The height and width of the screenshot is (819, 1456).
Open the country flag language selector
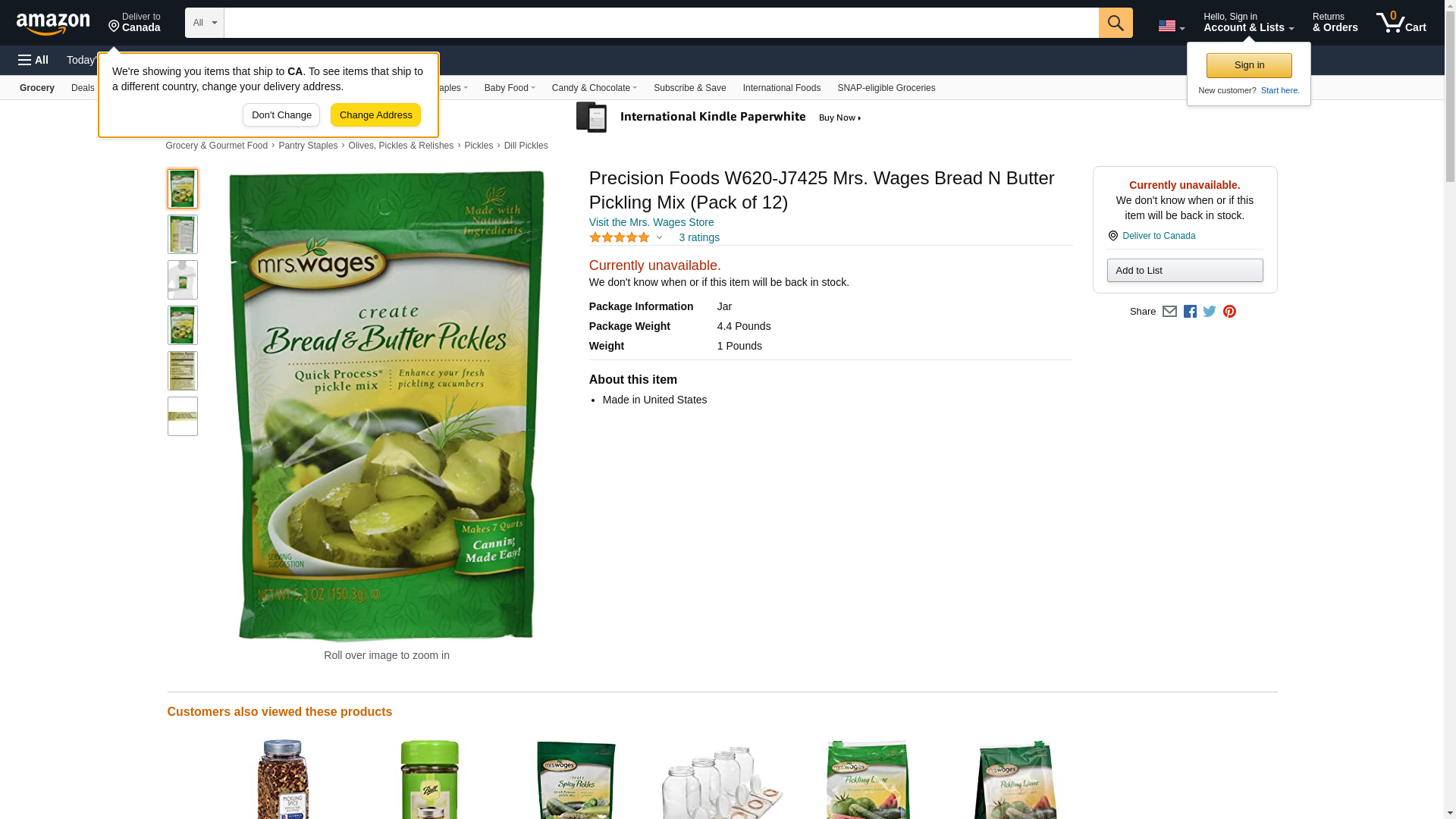[x=1171, y=26]
